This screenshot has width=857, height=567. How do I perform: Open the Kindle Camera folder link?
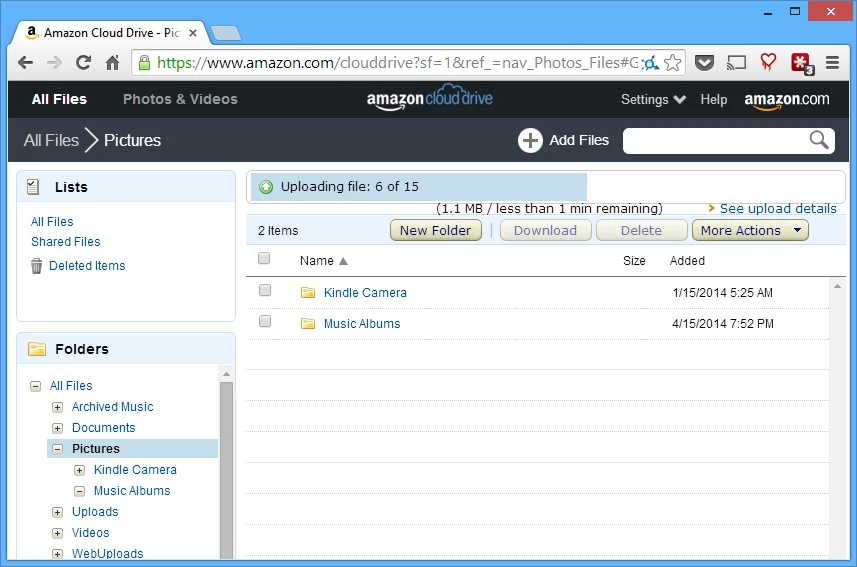365,293
